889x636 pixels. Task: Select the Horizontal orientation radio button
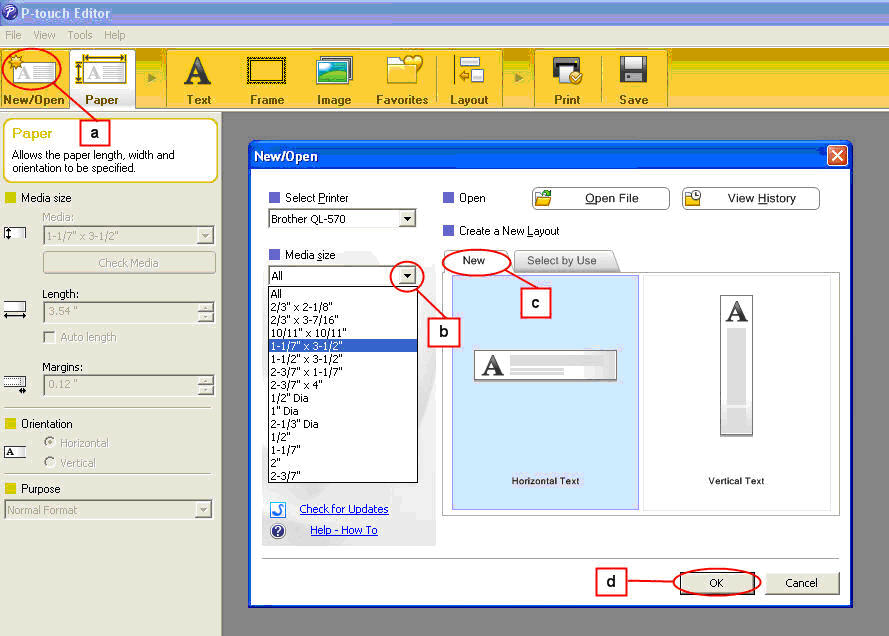[x=49, y=443]
